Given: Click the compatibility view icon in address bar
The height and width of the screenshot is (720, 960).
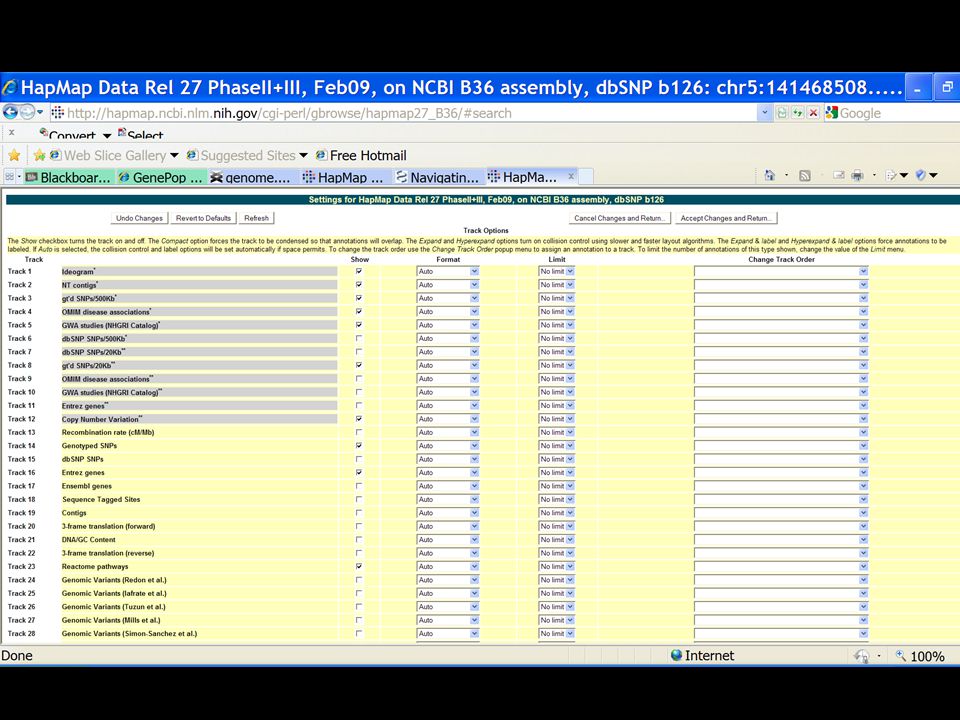Looking at the screenshot, I should tap(782, 113).
